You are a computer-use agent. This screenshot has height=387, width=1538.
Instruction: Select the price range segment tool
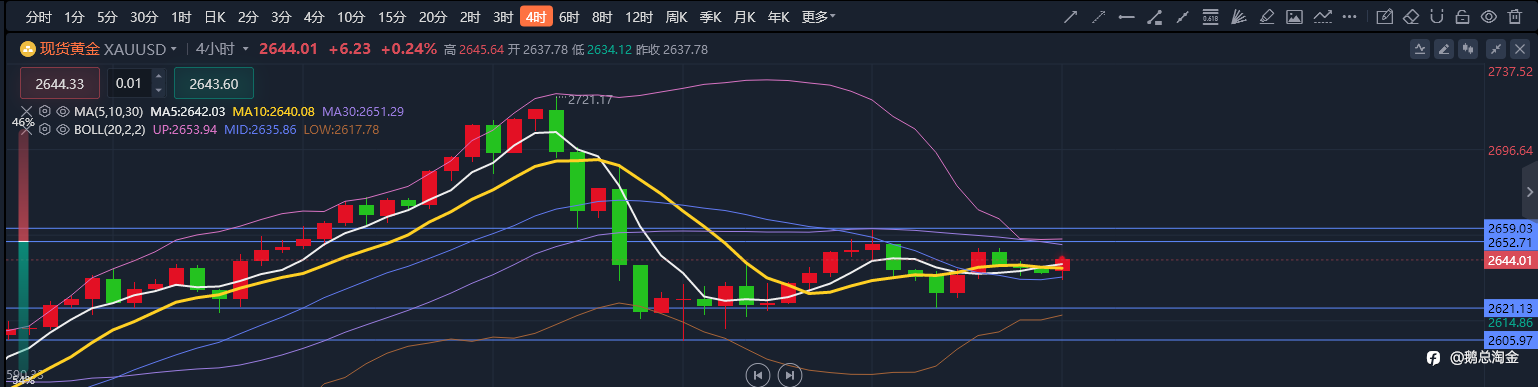pyautogui.click(x=1155, y=17)
